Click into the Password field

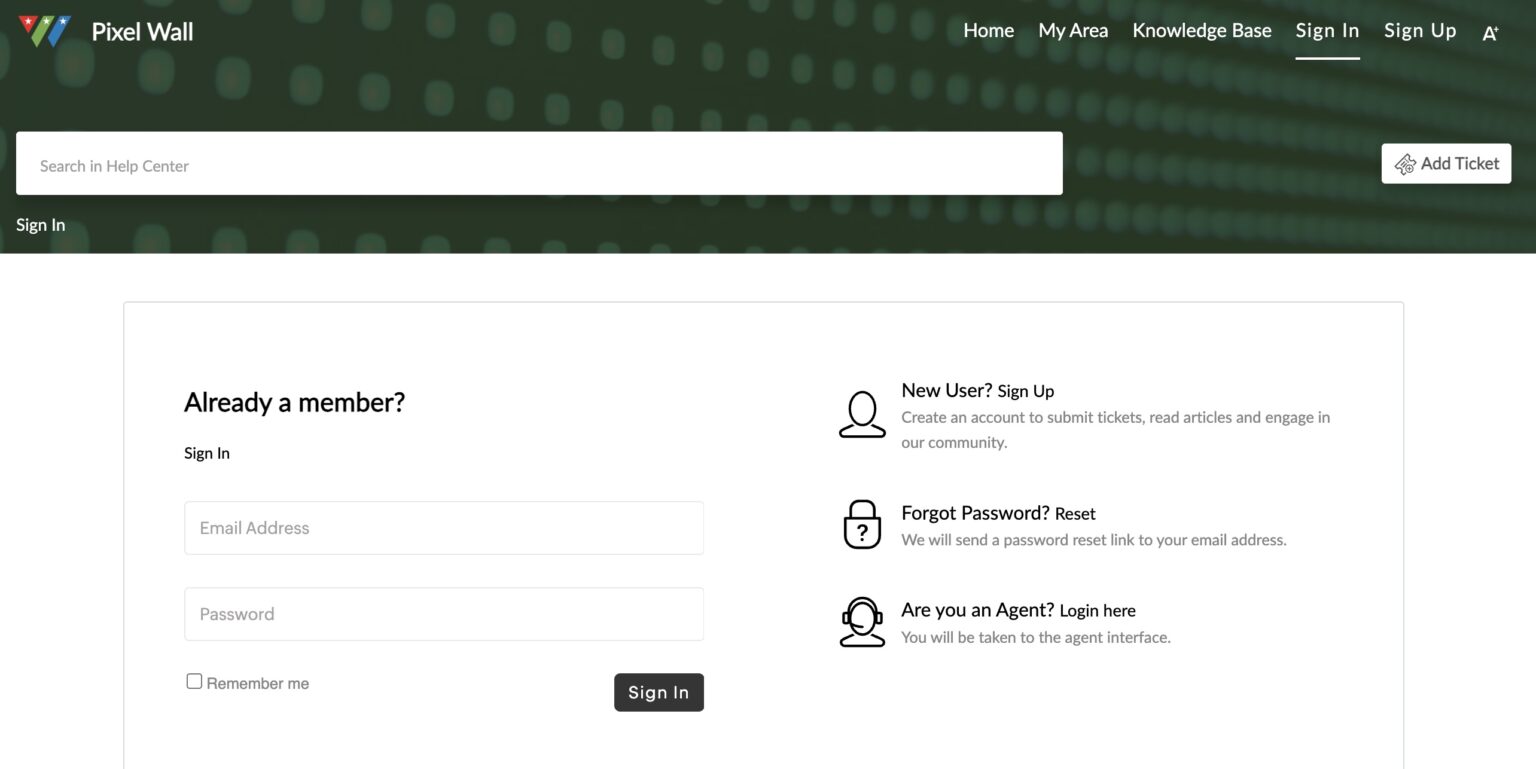[x=444, y=614]
